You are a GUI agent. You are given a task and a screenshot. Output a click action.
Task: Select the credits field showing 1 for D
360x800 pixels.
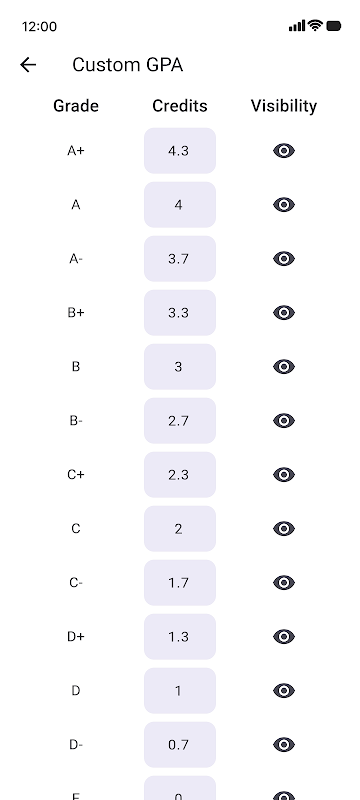point(180,691)
